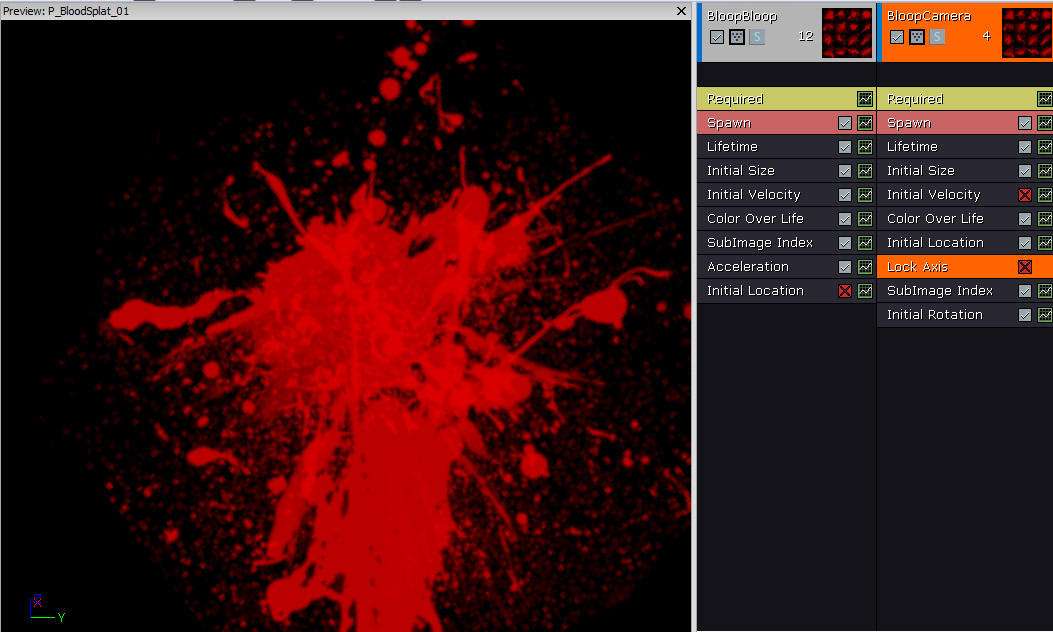The image size is (1053, 632).
Task: Disable BloopBloop Initial Size checkbox
Action: coord(845,171)
